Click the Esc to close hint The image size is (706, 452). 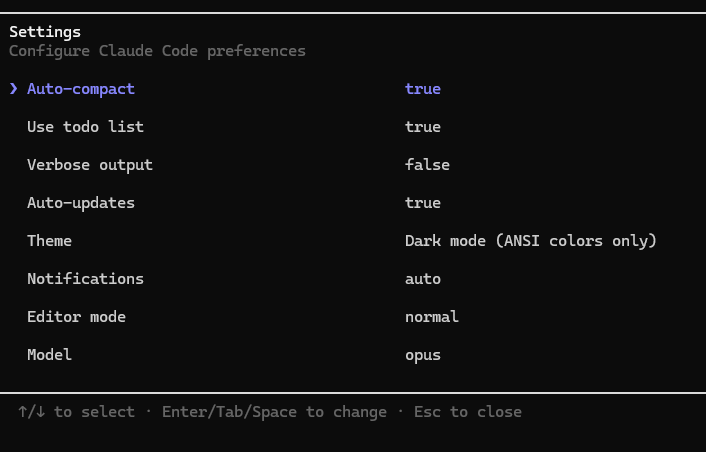point(468,412)
